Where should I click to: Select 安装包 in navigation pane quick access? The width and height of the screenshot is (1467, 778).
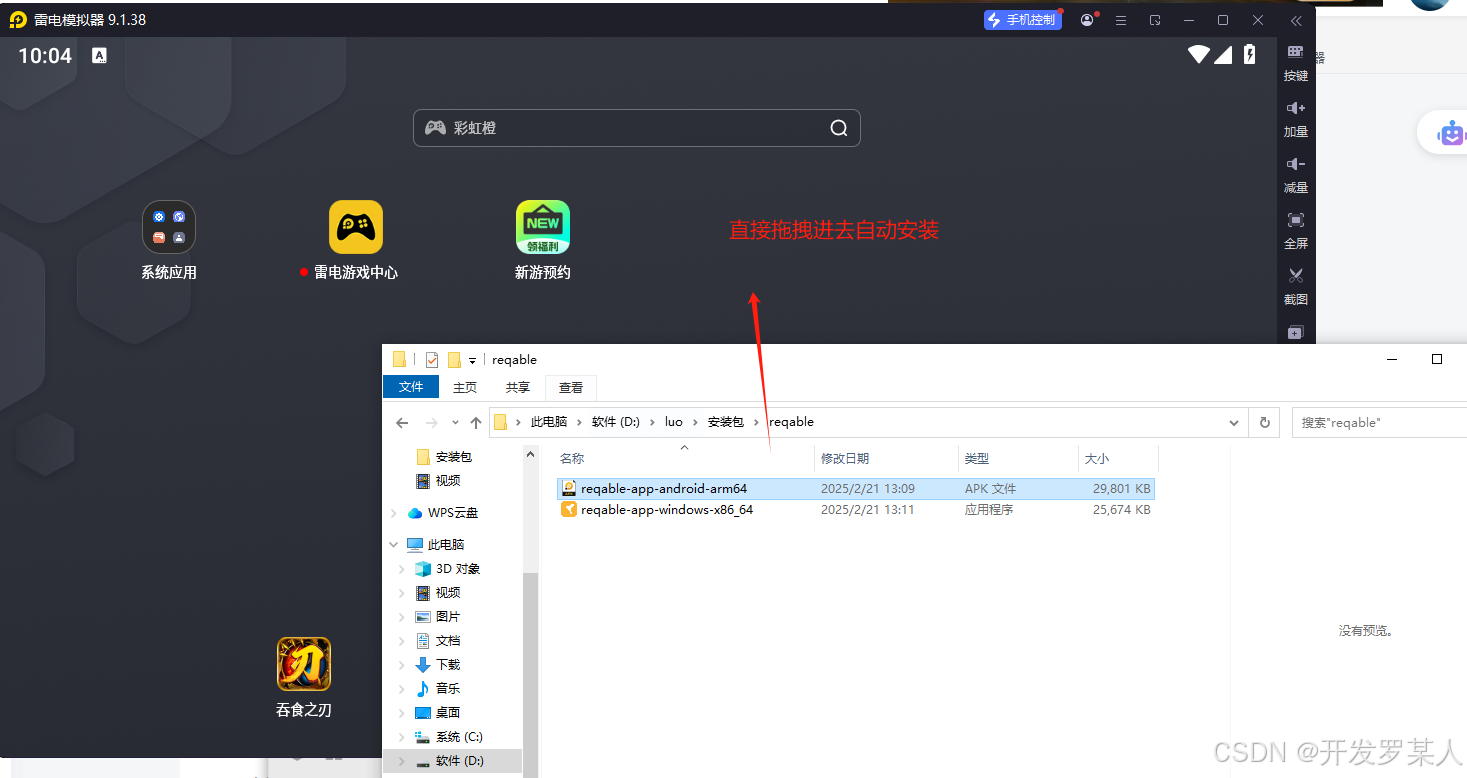pyautogui.click(x=453, y=457)
